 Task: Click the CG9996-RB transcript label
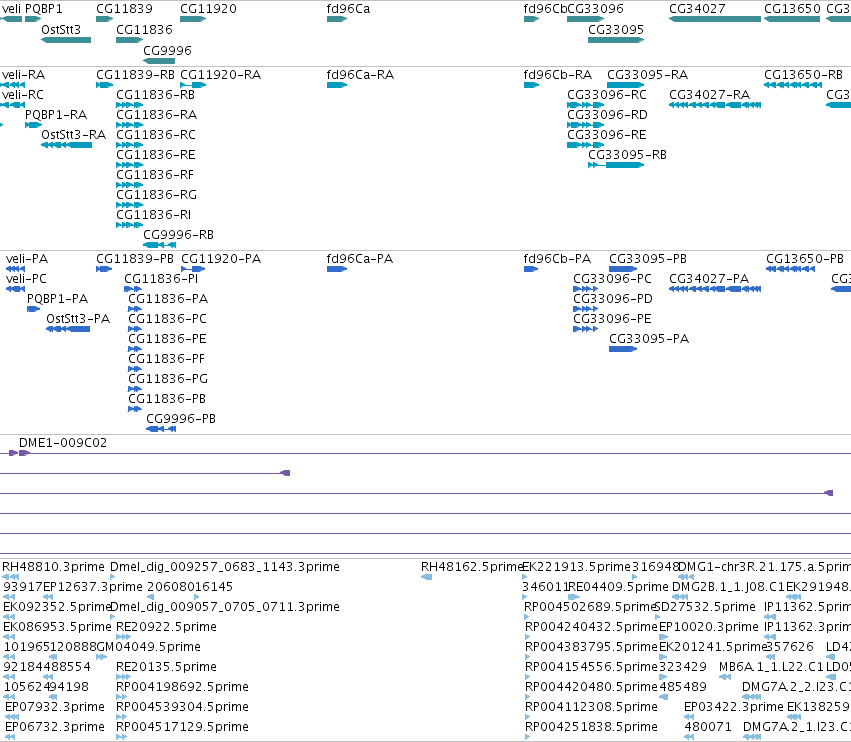179,236
